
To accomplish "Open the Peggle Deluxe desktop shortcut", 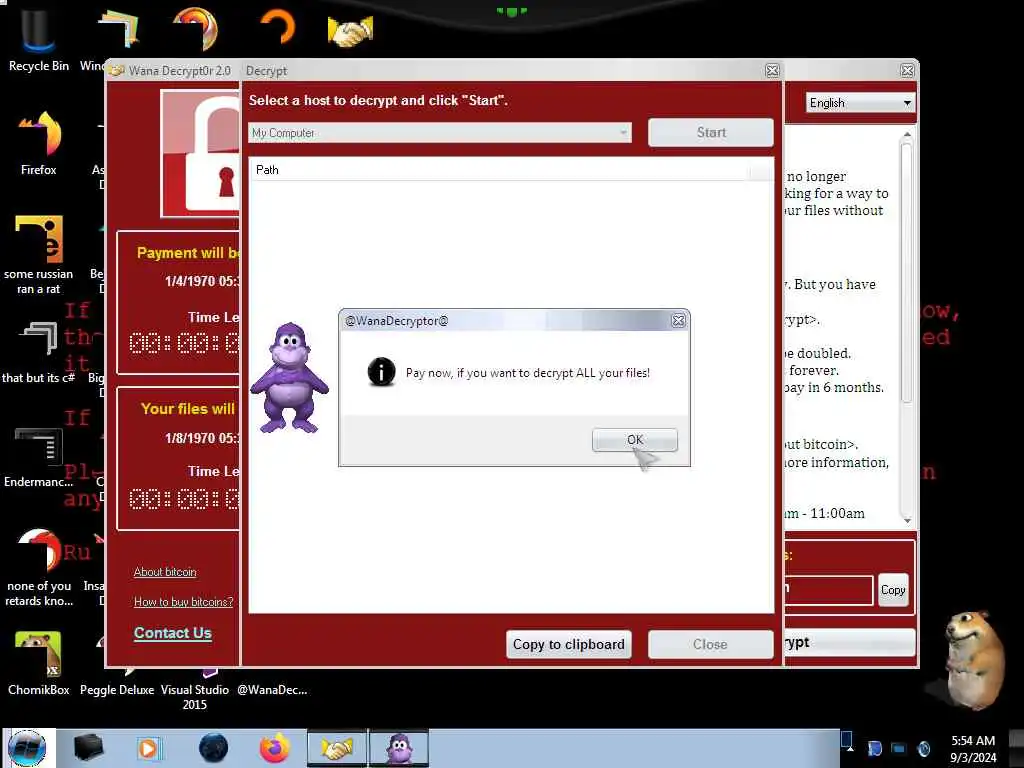I will tap(117, 690).
